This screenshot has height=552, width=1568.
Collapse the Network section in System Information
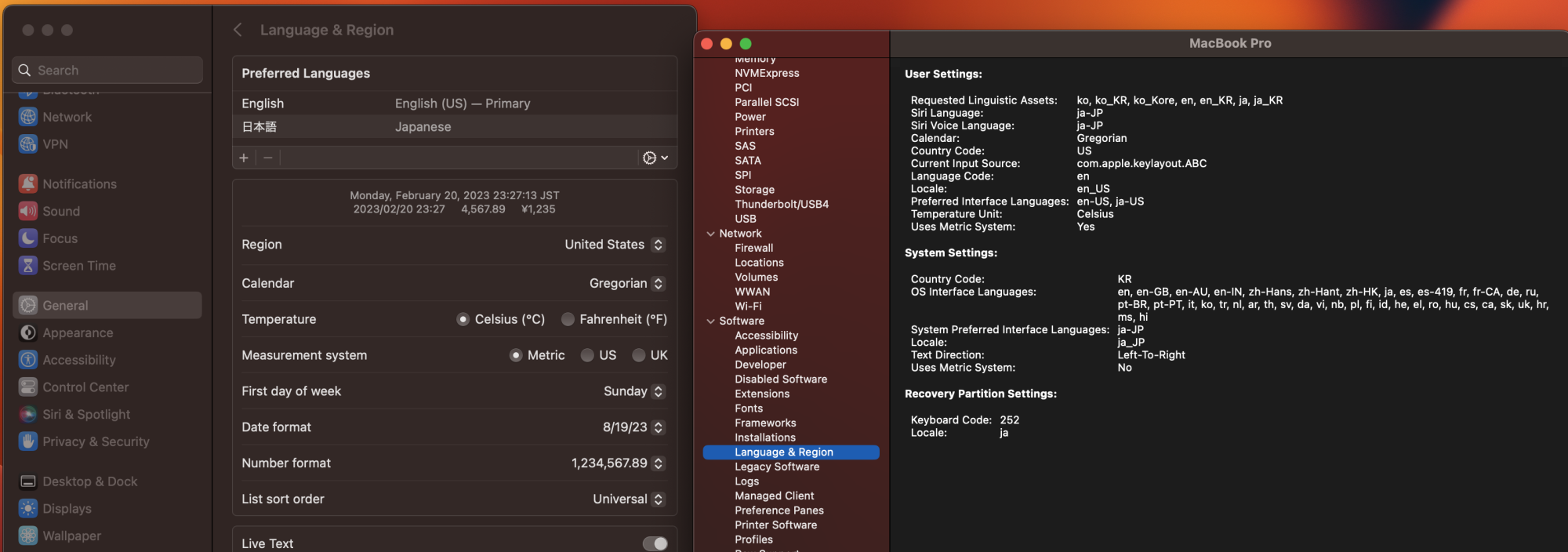click(x=711, y=234)
